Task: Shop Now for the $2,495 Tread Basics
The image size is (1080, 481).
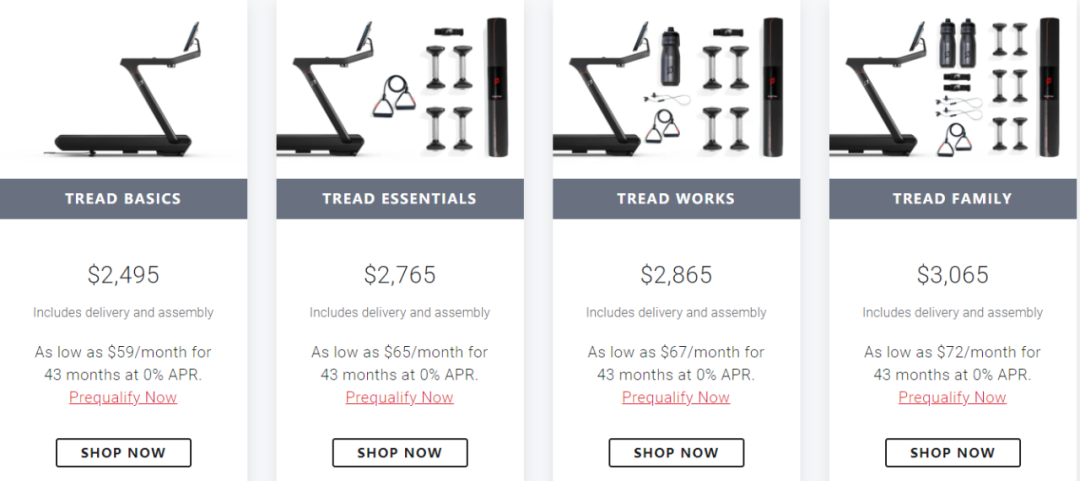Action: pyautogui.click(x=123, y=453)
